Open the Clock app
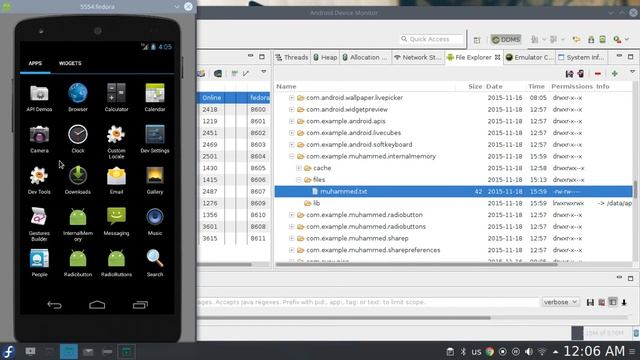 [78, 139]
